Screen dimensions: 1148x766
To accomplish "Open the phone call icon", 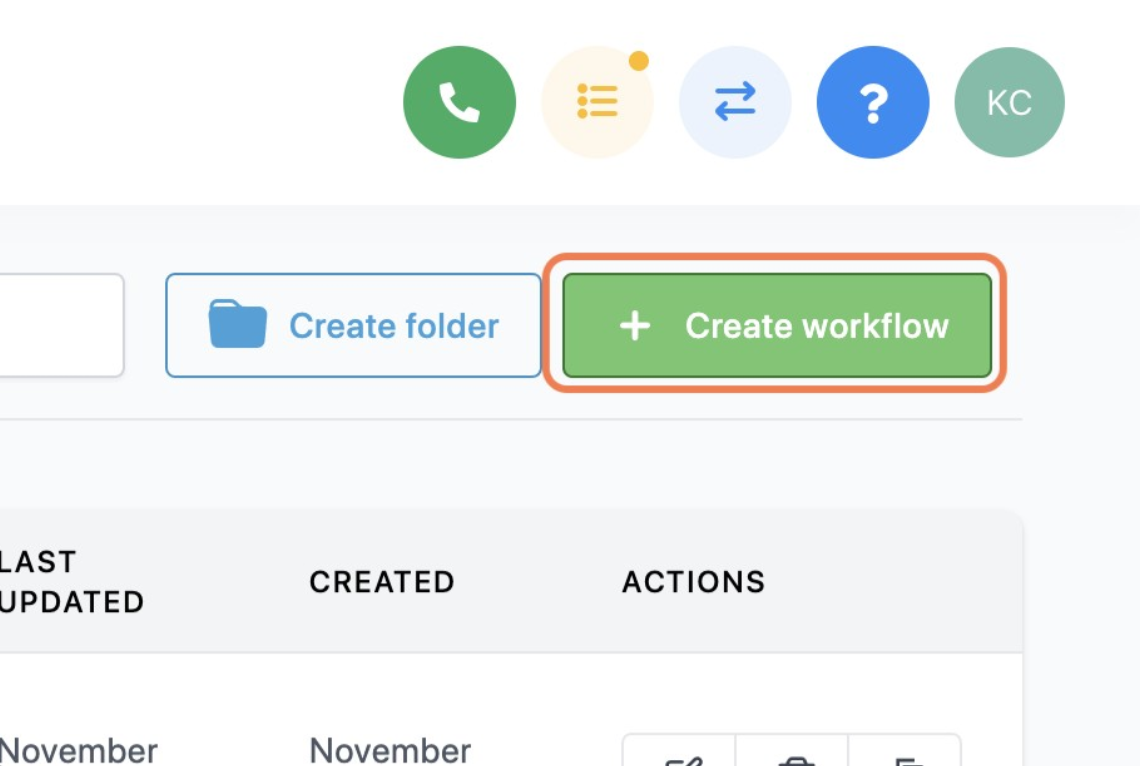I will (459, 101).
